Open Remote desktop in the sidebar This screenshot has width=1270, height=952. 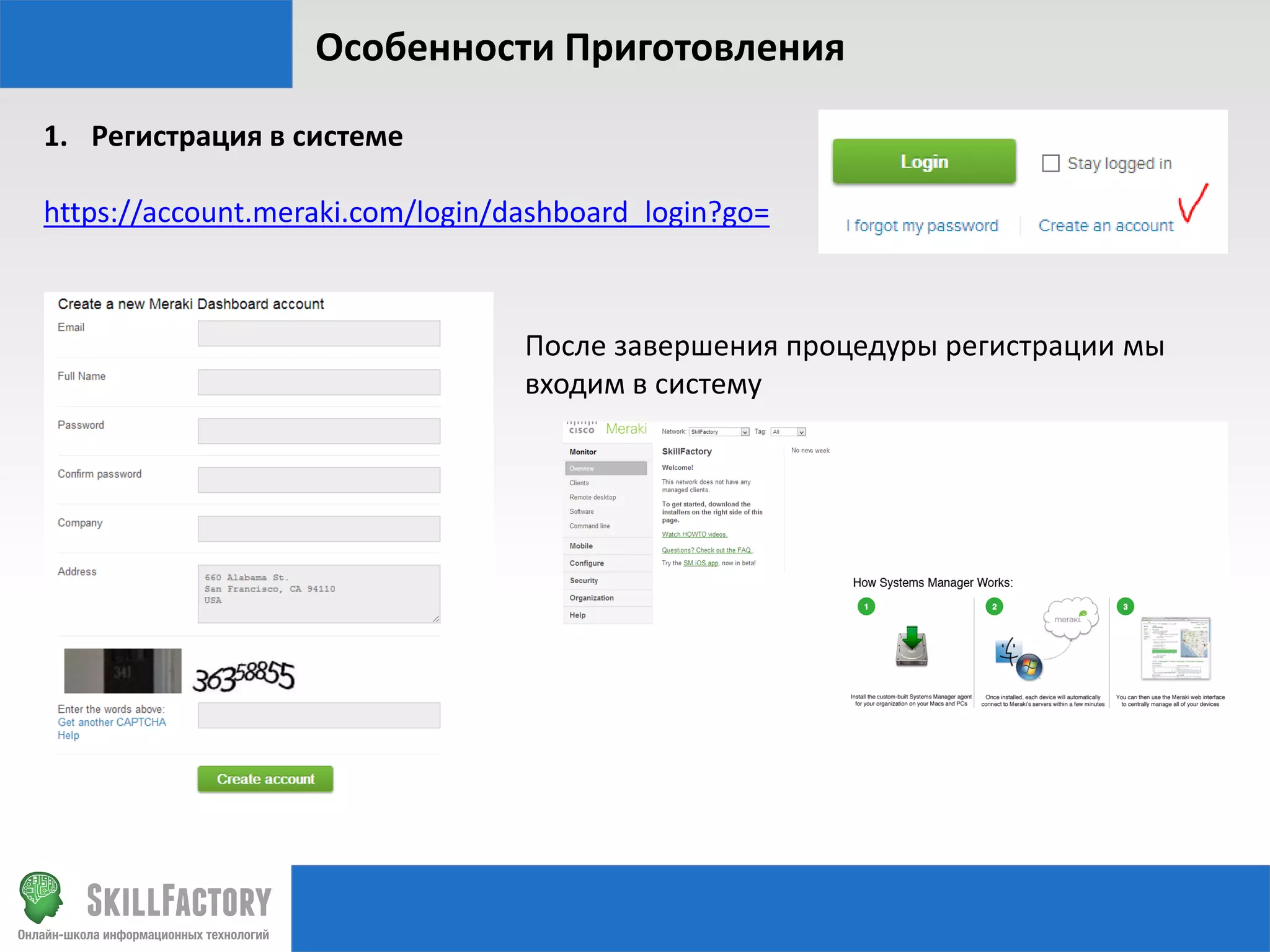[x=593, y=497]
